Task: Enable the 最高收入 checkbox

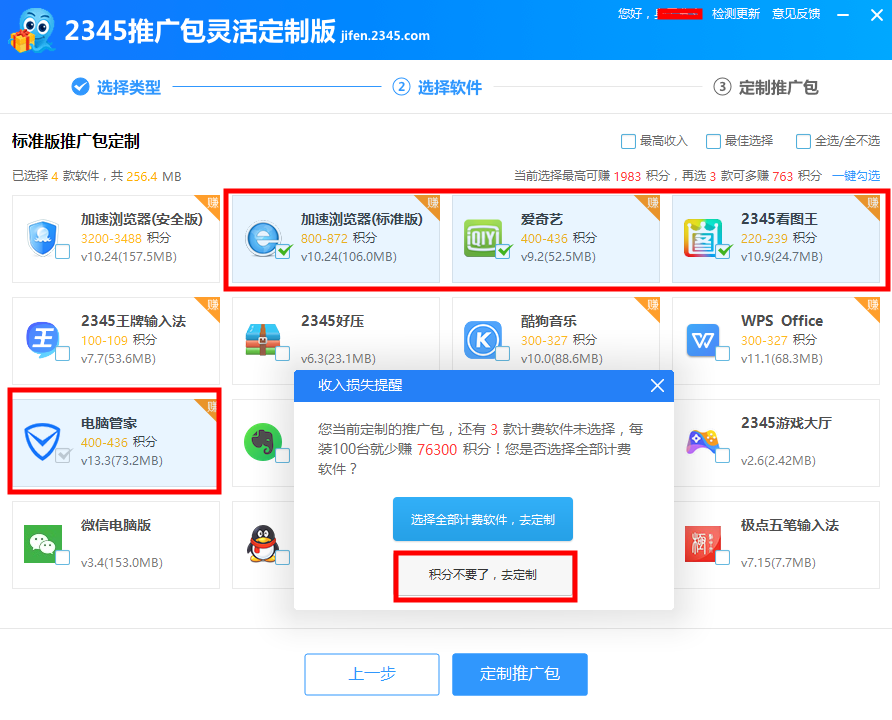Action: pyautogui.click(x=628, y=141)
